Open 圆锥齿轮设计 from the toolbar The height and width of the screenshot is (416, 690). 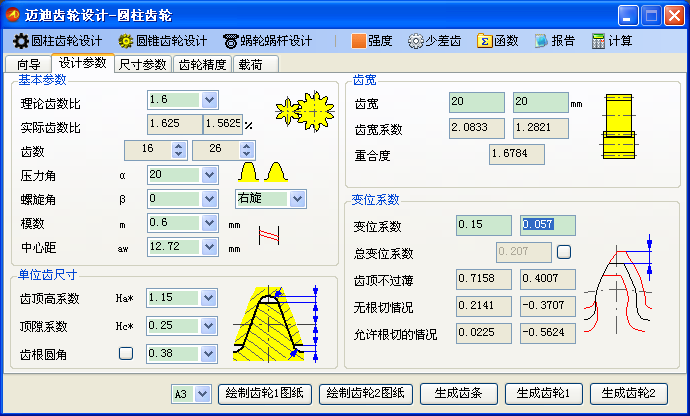162,41
